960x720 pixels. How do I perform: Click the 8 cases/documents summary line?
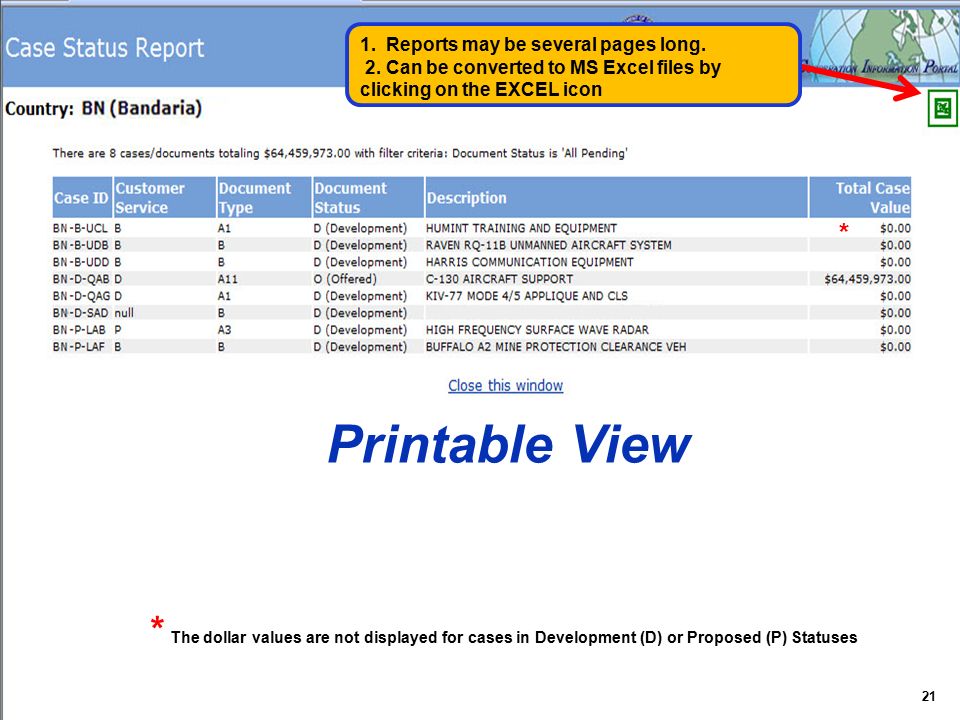click(340, 153)
